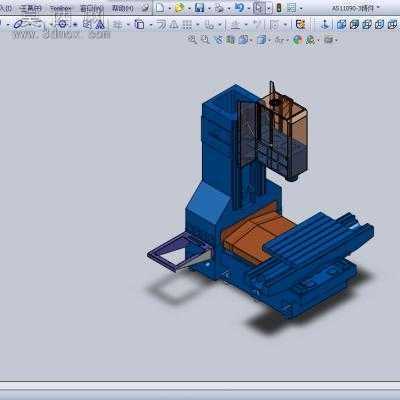Select the Circle sketch tool
This screenshot has width=400, height=400.
pyautogui.click(x=62, y=24)
